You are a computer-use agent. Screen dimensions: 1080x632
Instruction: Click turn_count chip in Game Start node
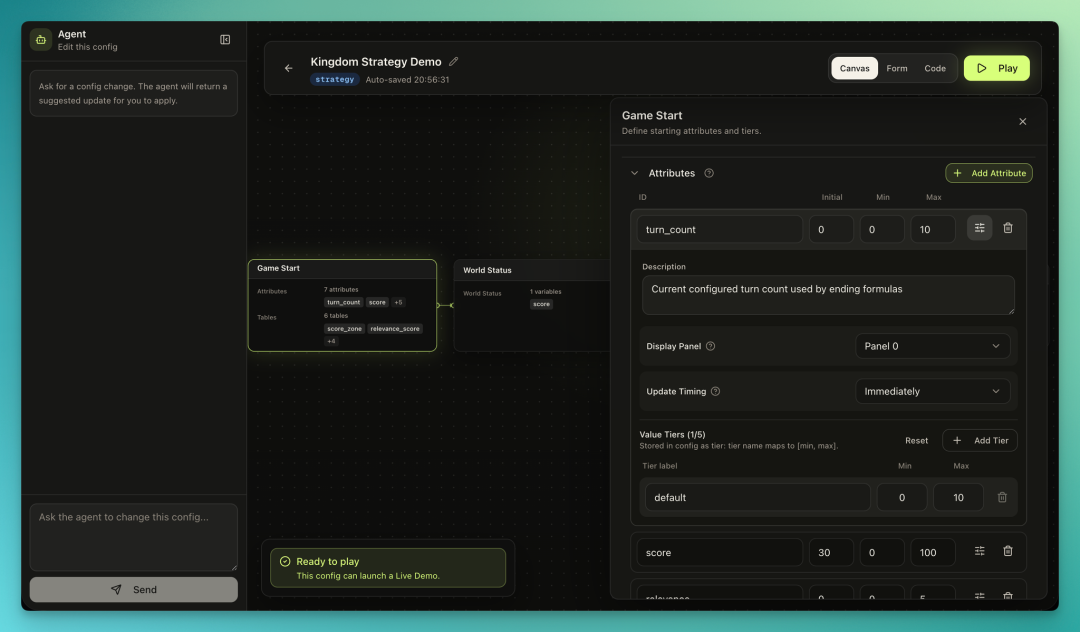(x=343, y=302)
